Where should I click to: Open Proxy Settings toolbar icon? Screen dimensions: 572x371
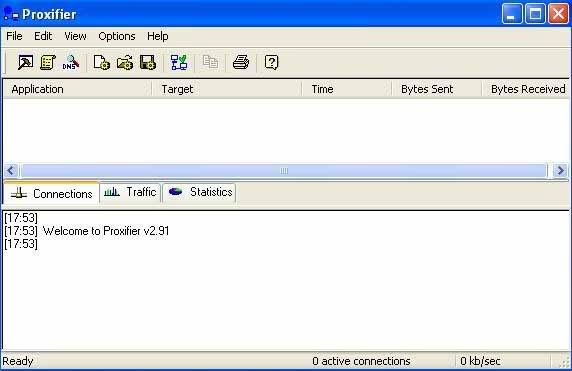click(x=25, y=62)
